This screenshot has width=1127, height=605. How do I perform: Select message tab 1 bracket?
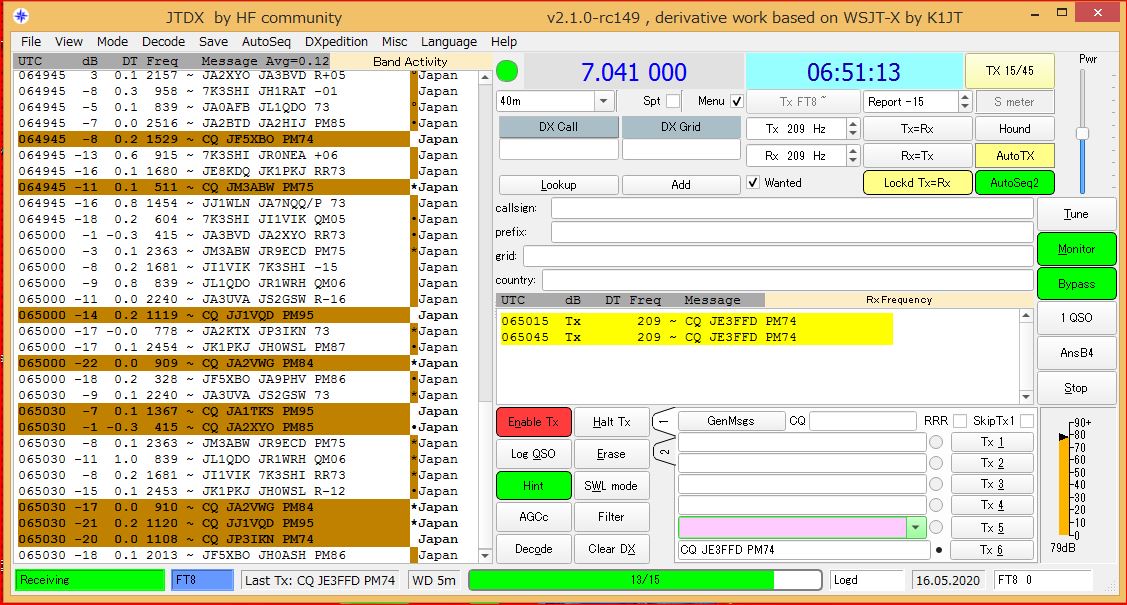coord(663,423)
